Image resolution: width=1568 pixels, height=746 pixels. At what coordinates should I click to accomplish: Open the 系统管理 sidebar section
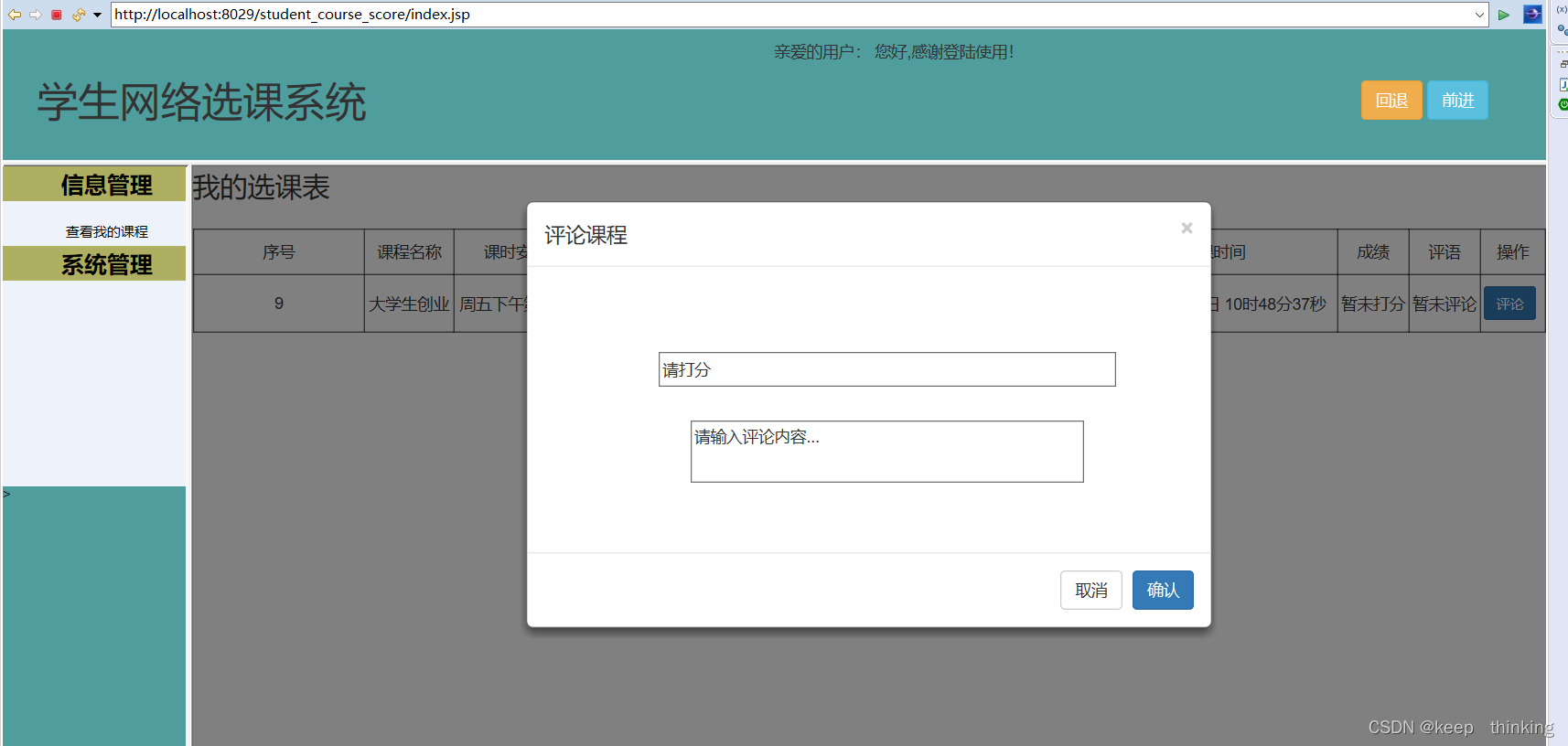[x=94, y=264]
